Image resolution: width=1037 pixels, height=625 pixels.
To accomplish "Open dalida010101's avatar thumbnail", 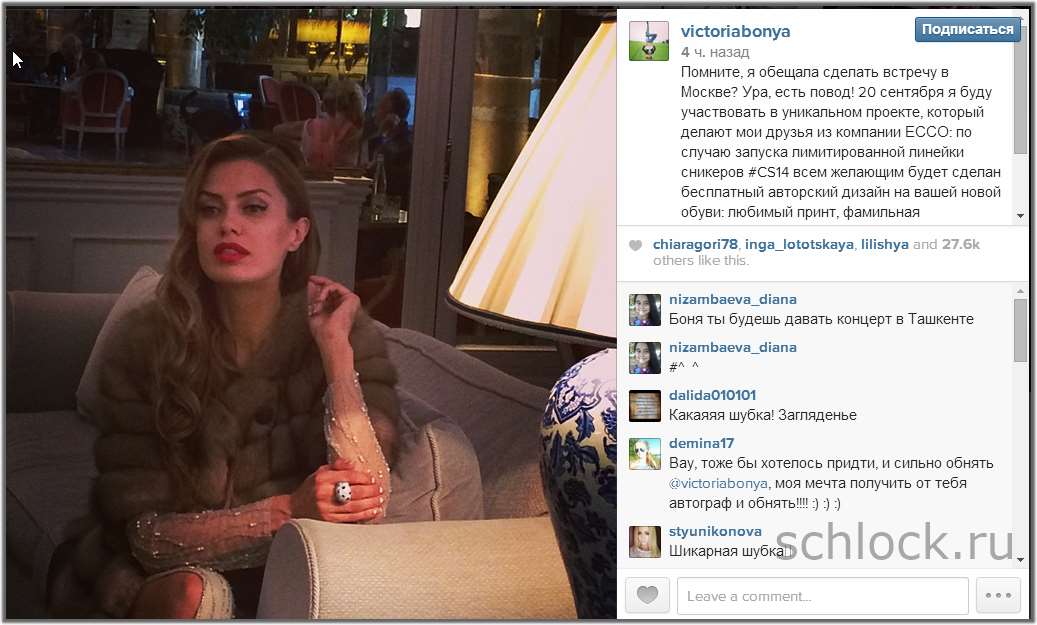I will click(x=644, y=406).
